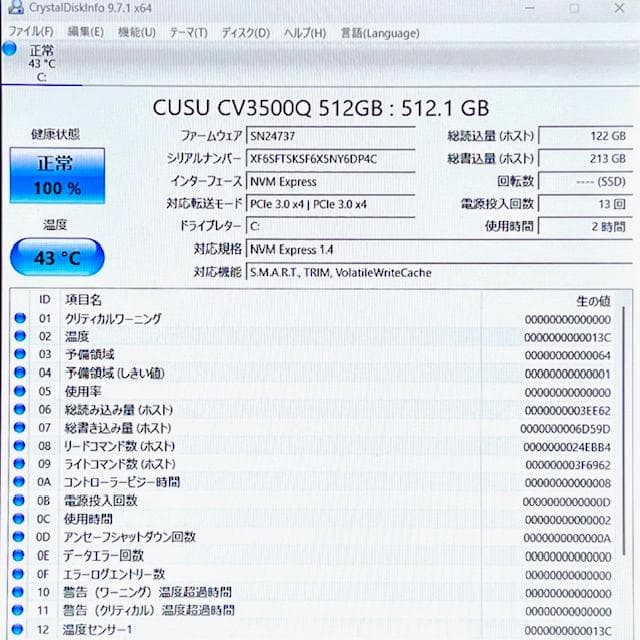Click status circle for 0F エラーログエントリー数
This screenshot has width=640, height=640.
click(18, 574)
